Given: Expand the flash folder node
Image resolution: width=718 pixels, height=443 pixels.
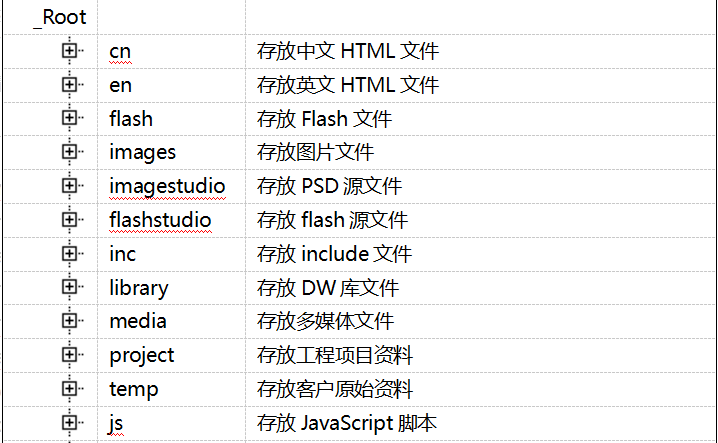Looking at the screenshot, I should tap(69, 118).
